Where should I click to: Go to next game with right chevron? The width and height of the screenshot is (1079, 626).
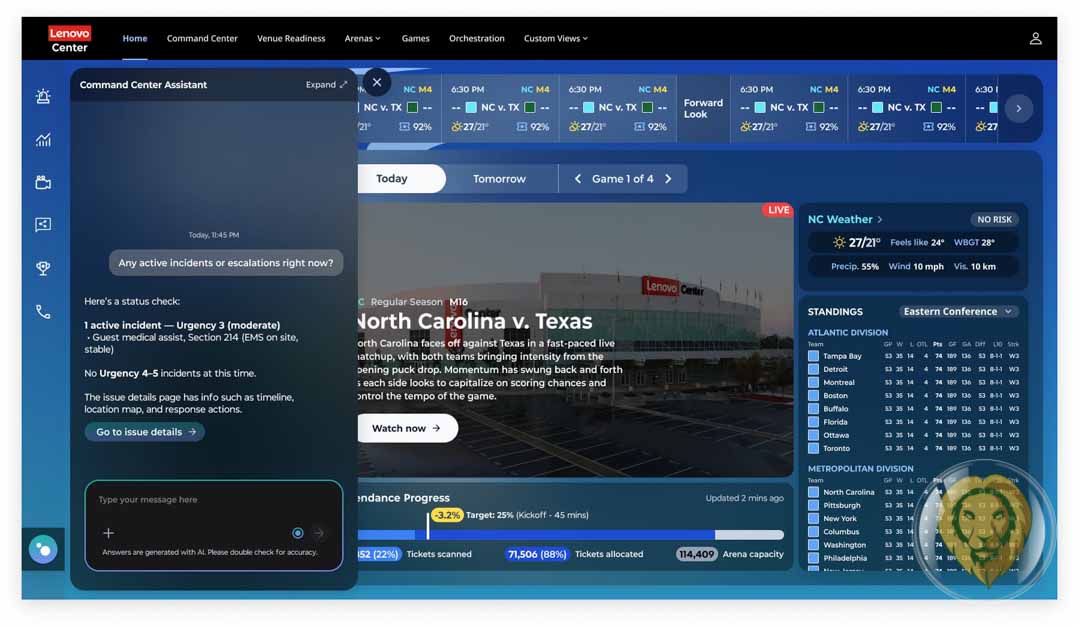pyautogui.click(x=668, y=179)
